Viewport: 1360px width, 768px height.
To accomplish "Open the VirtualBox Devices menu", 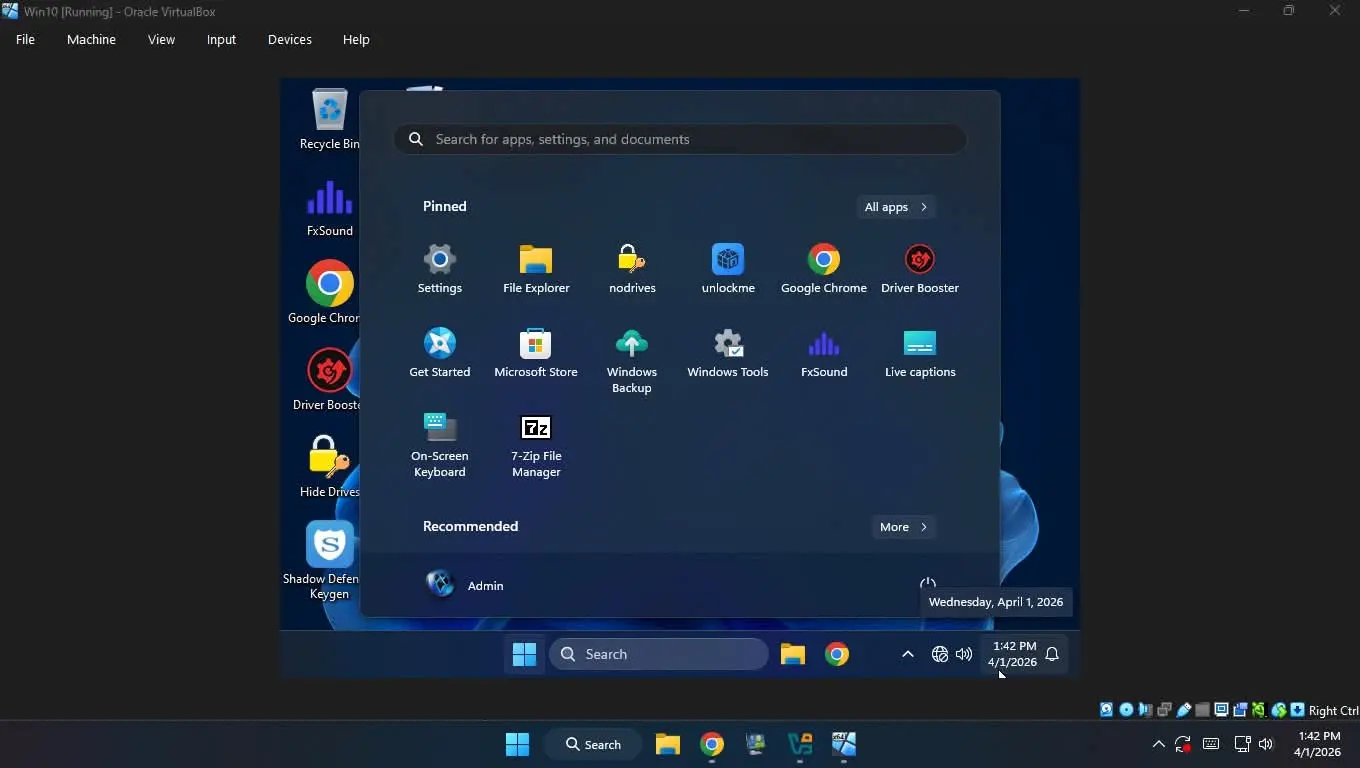I will pos(290,39).
